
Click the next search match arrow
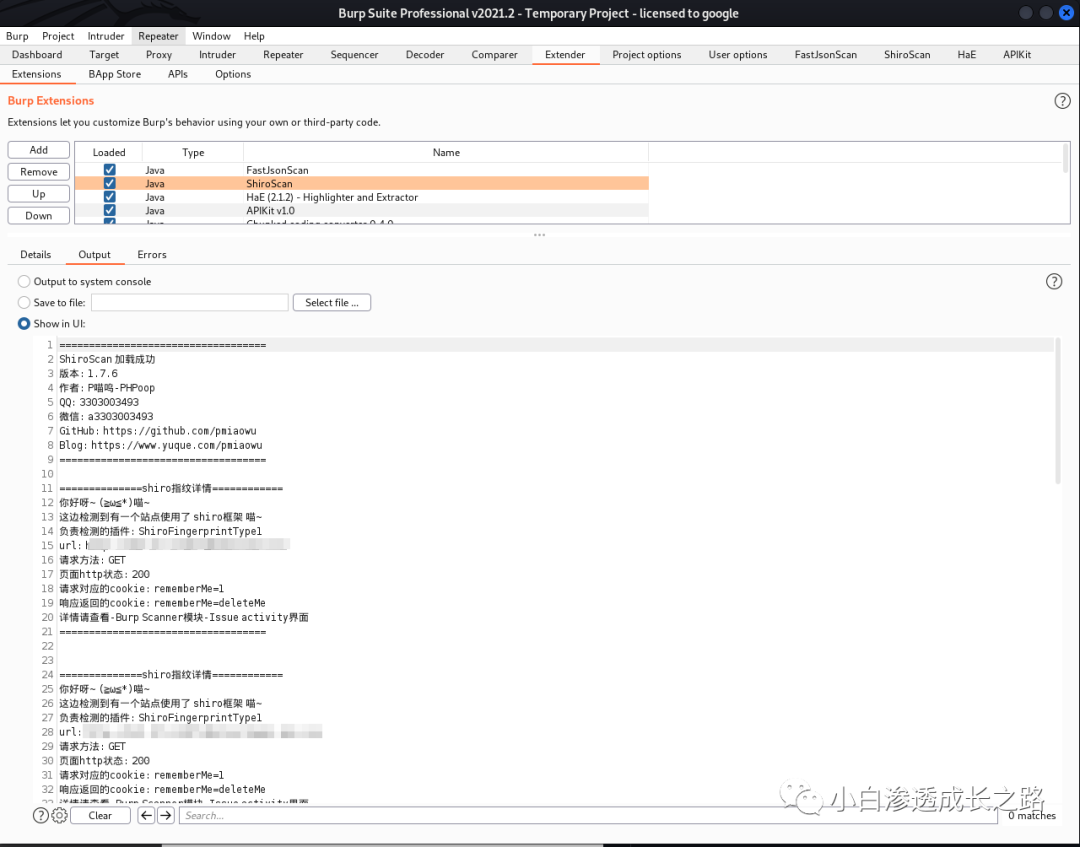(165, 815)
